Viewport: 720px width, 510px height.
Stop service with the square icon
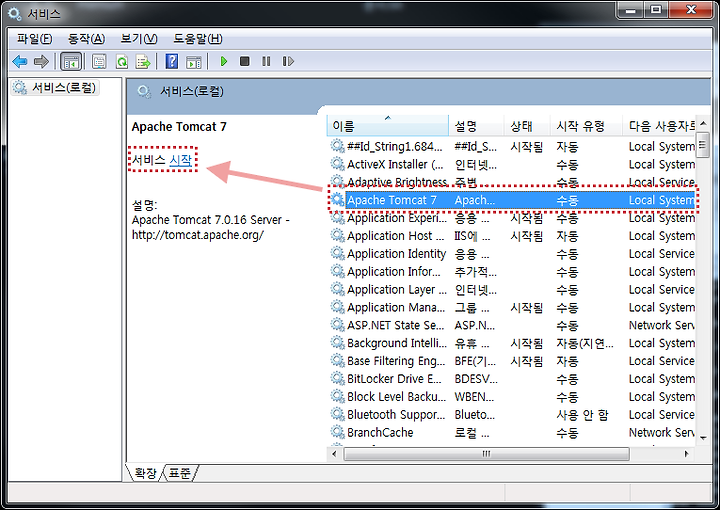tap(245, 61)
